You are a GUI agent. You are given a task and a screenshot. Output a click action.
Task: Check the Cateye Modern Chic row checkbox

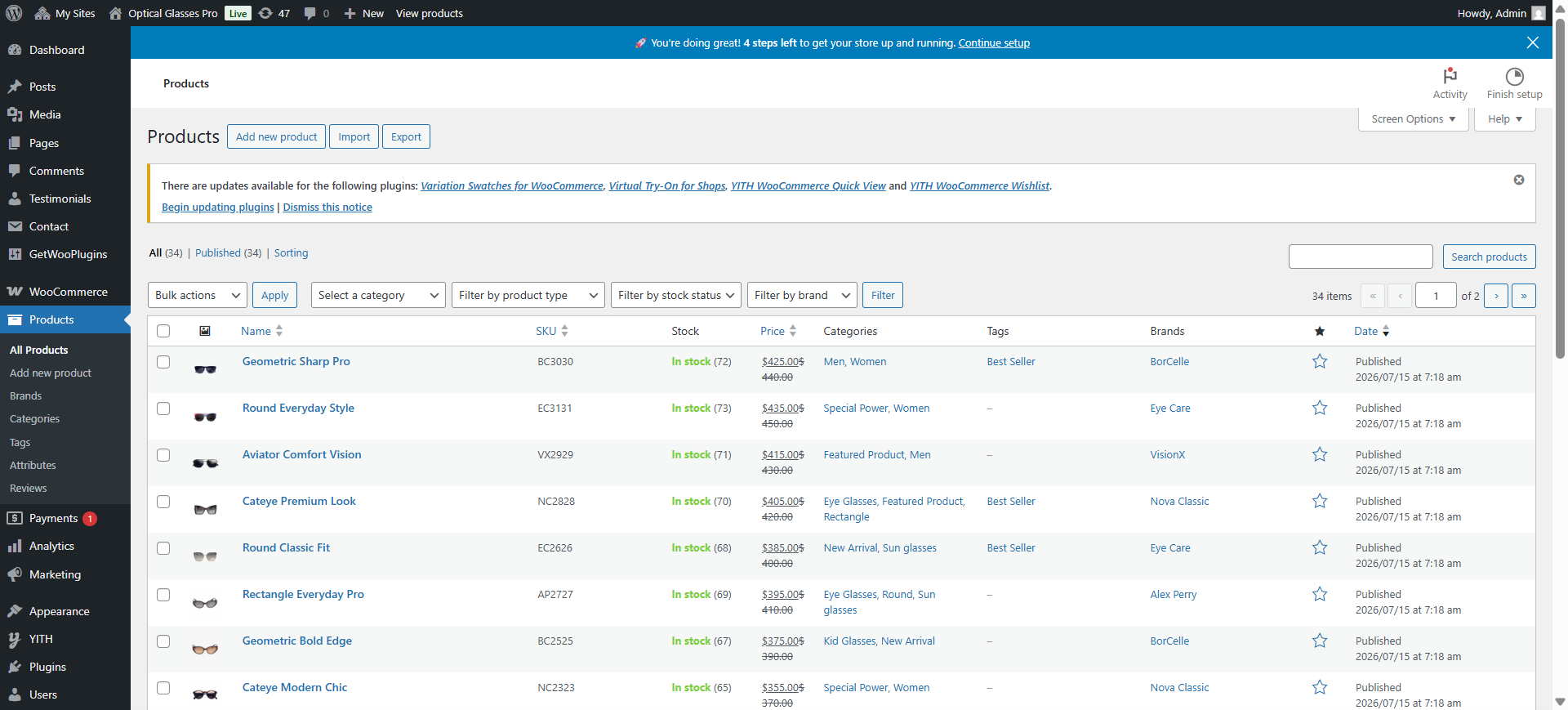(163, 688)
